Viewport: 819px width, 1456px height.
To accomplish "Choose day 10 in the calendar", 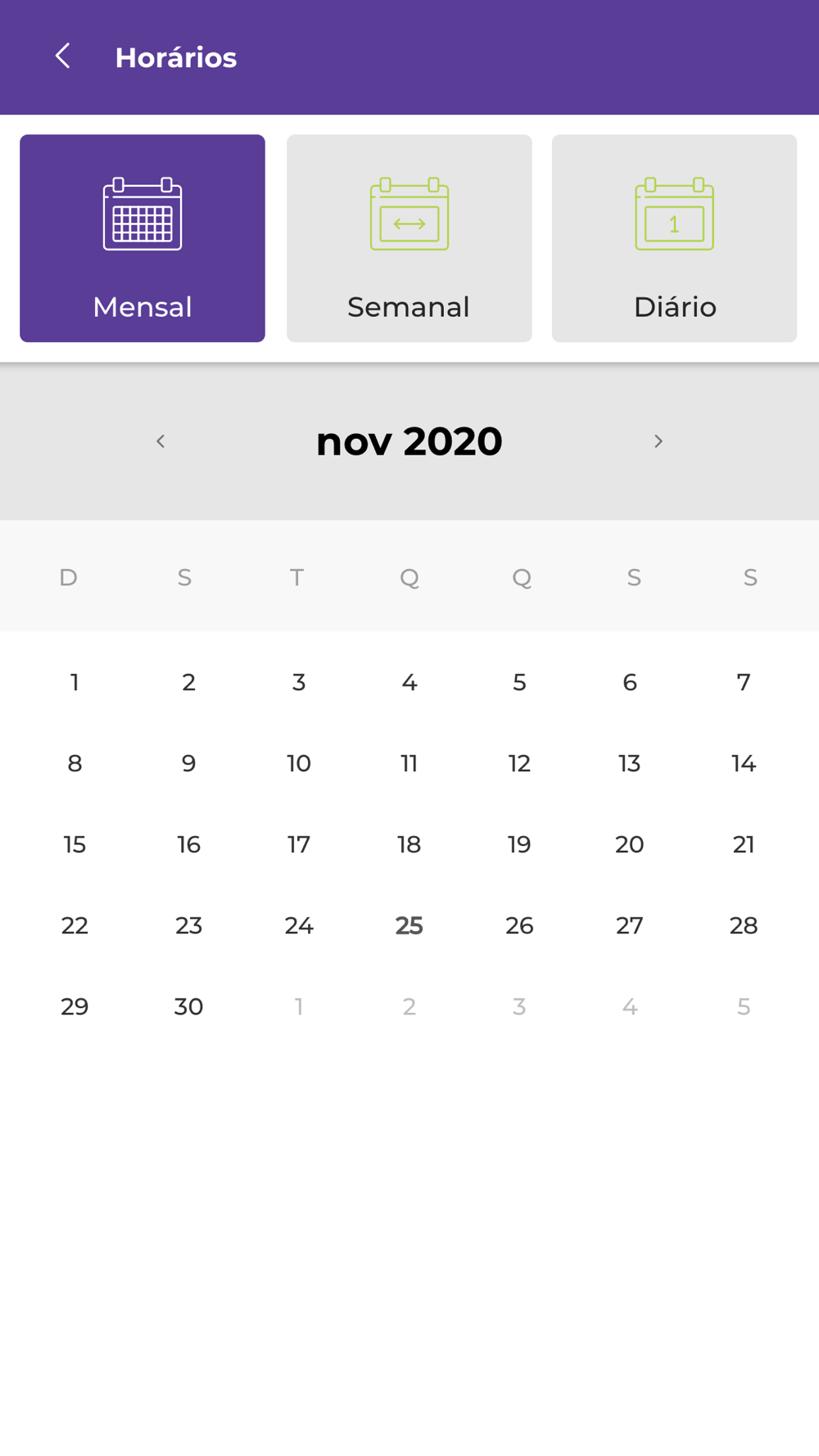I will (299, 763).
